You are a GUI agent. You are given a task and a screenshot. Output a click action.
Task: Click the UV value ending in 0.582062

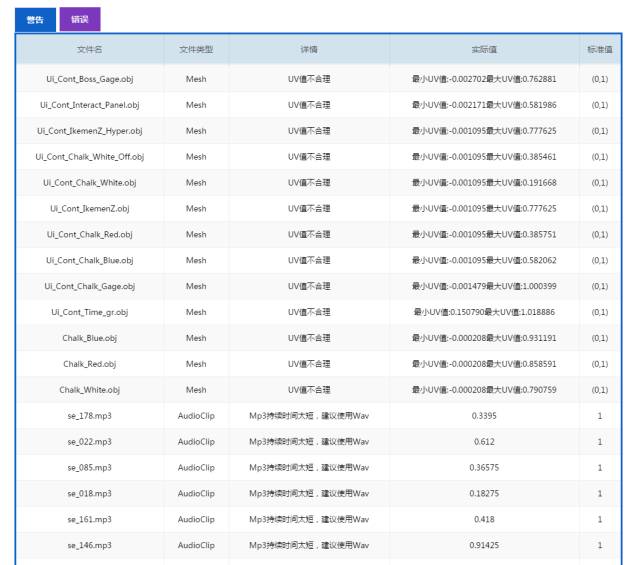click(484, 260)
